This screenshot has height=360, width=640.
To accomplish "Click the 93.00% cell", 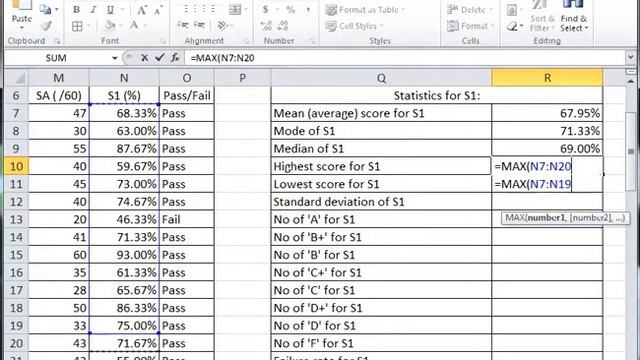I will pyautogui.click(x=124, y=255).
